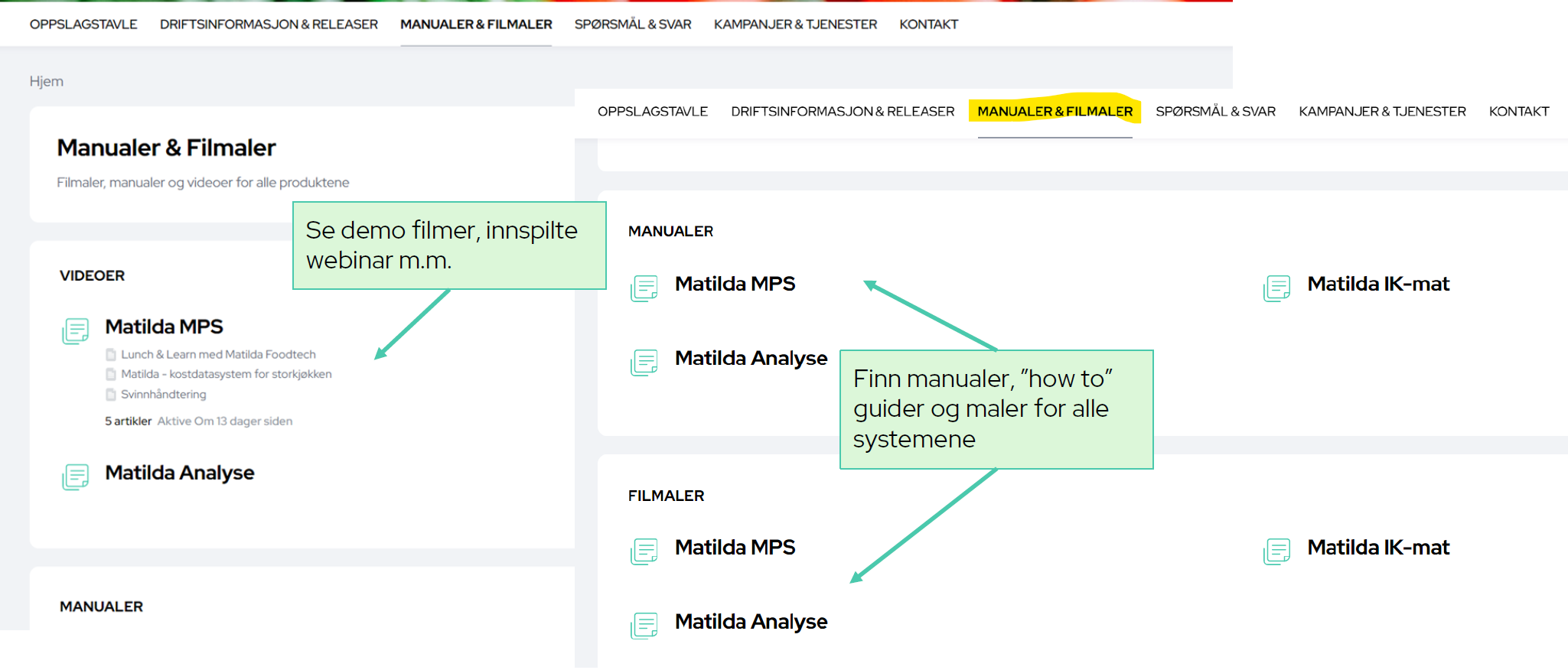Click VIDEOER section heading
Image resolution: width=1568 pixels, height=670 pixels.
click(92, 275)
